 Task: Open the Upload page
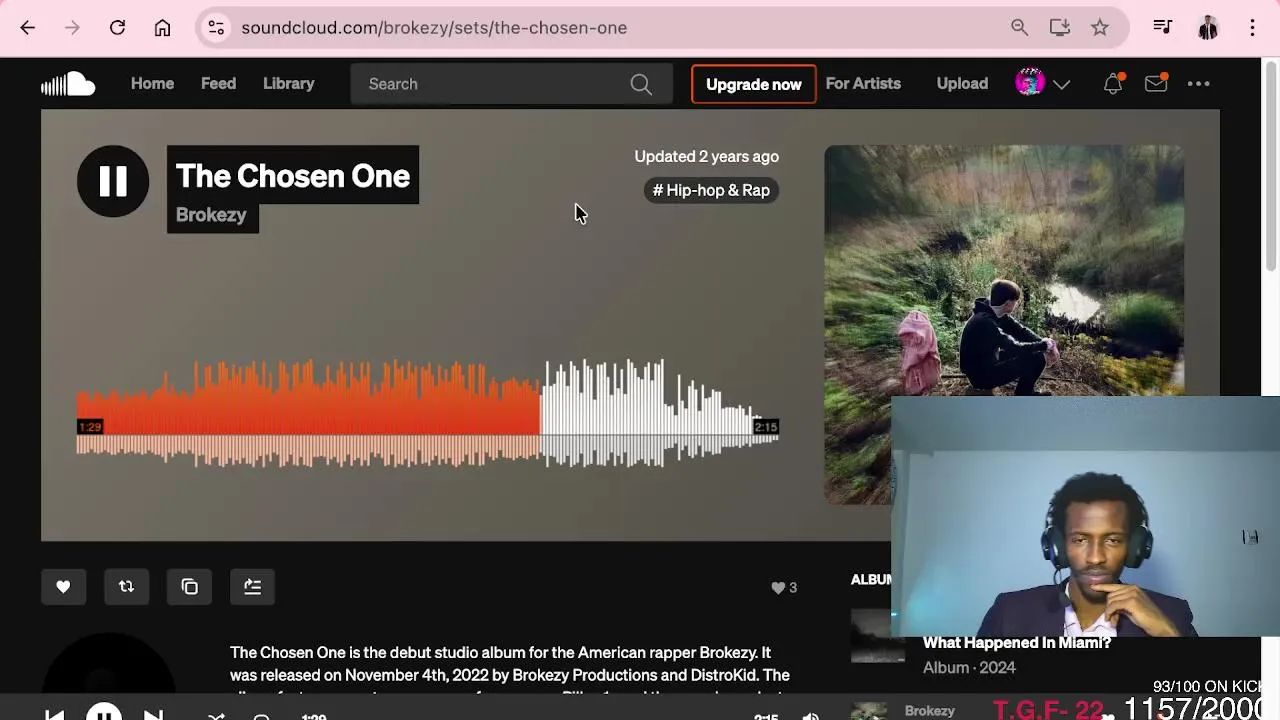pos(962,84)
